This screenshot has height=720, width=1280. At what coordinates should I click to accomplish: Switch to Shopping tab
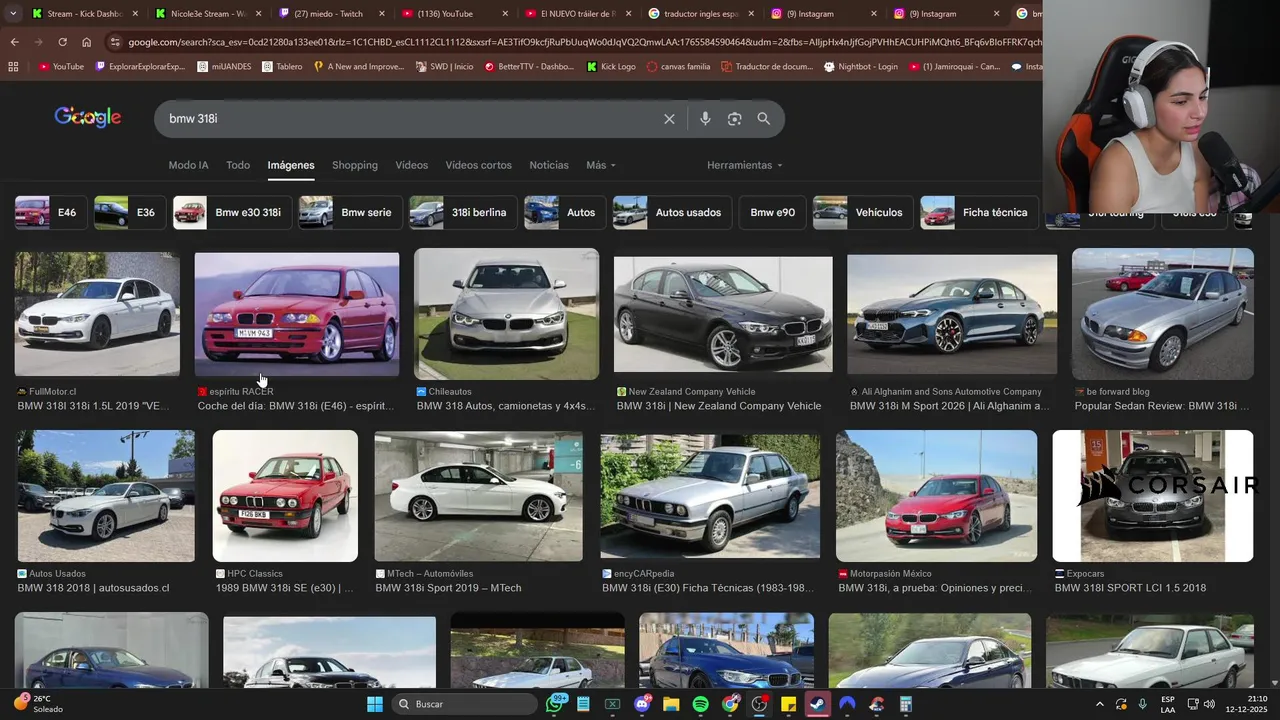click(355, 165)
